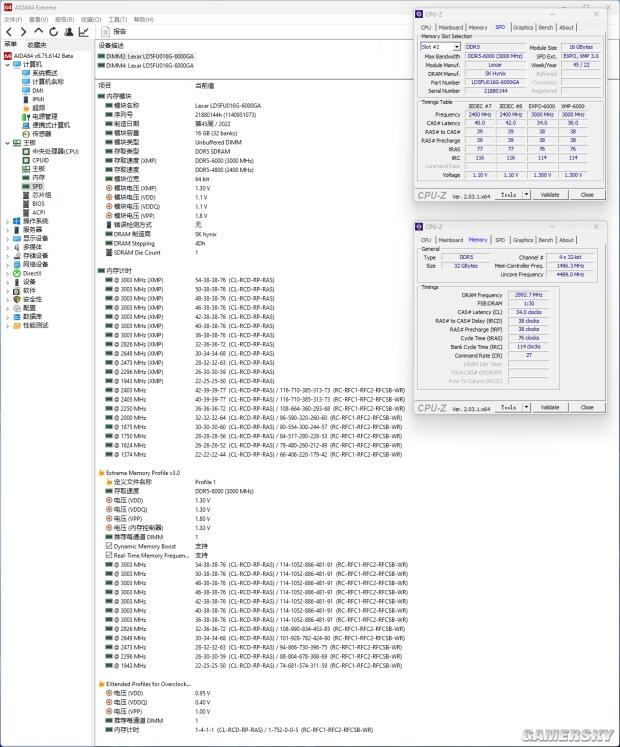Viewport: 620px width, 747px height.
Task: Click the graph chart icon in toolbar
Action: point(84,32)
